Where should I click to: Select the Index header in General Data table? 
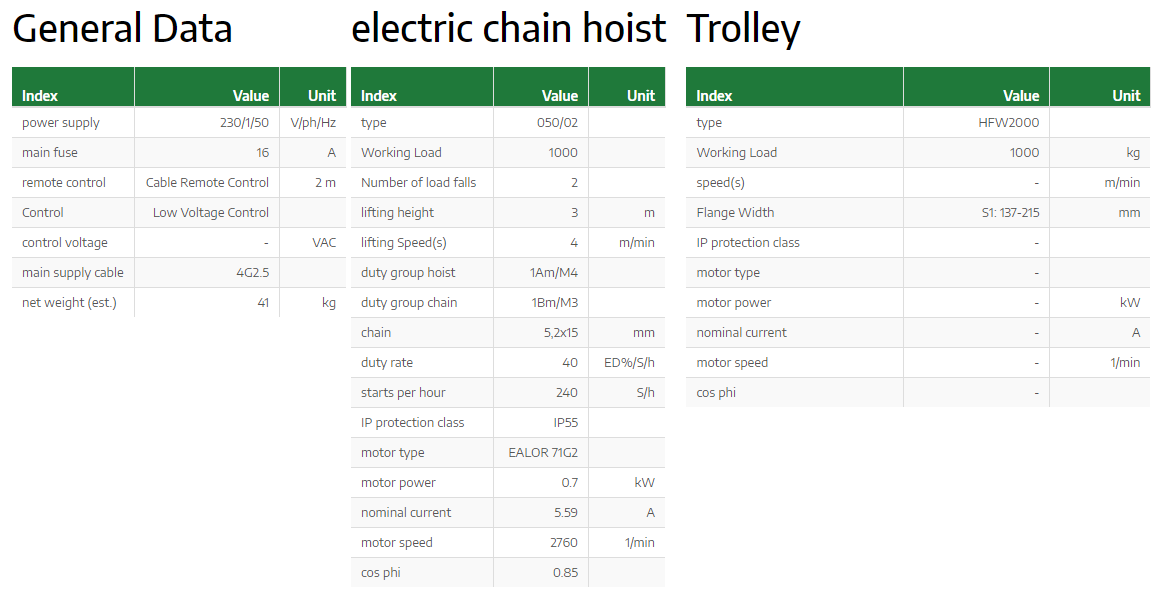tap(40, 96)
